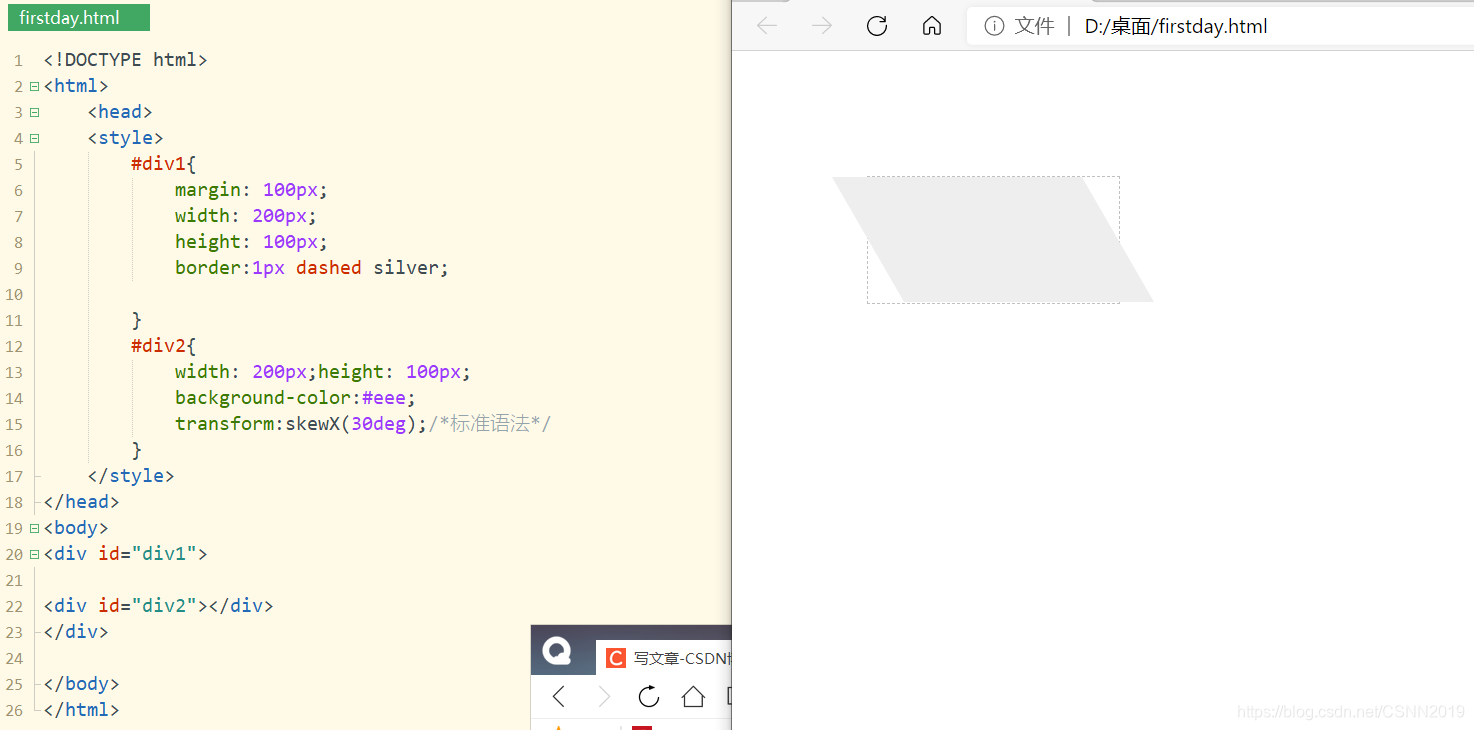1474x730 pixels.
Task: Collapse the div1 fold marker at line 20
Action: (x=34, y=555)
